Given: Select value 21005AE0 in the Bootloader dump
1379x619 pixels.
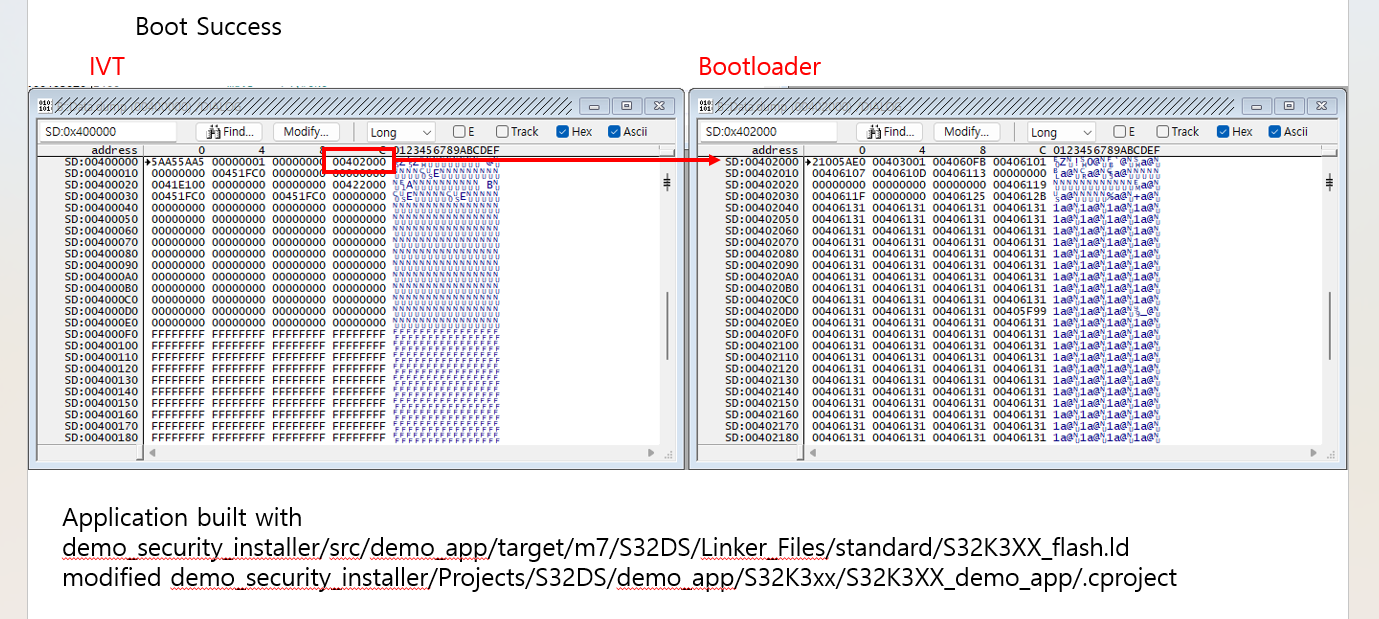Looking at the screenshot, I should tap(838, 162).
